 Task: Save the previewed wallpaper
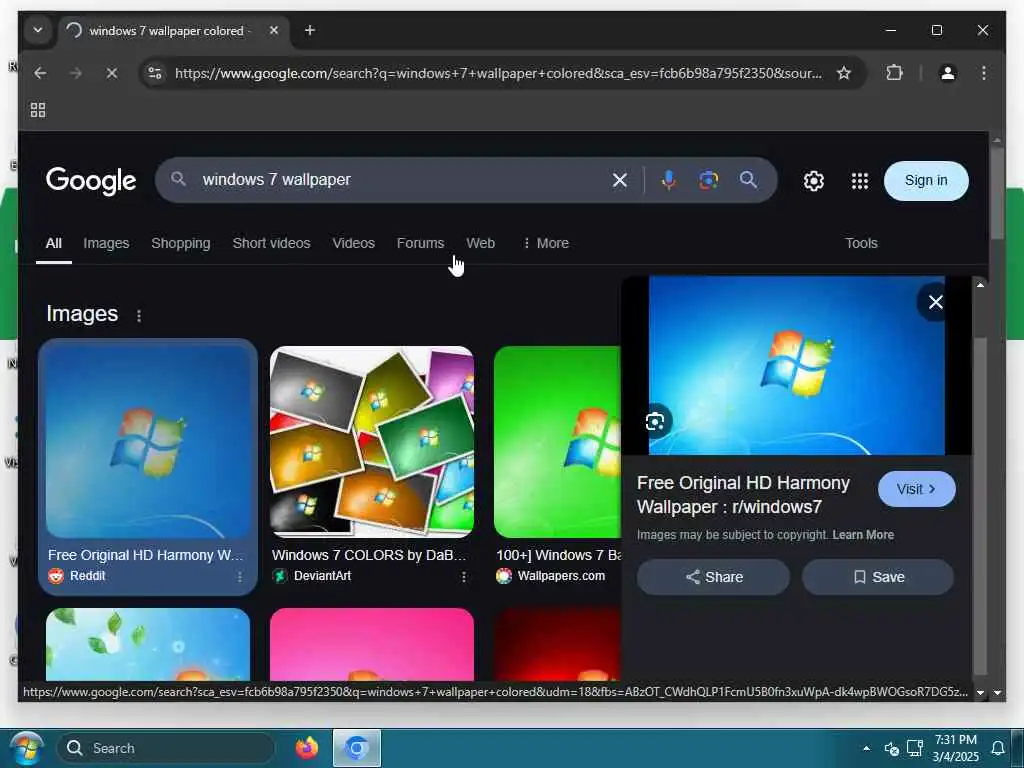(x=878, y=577)
